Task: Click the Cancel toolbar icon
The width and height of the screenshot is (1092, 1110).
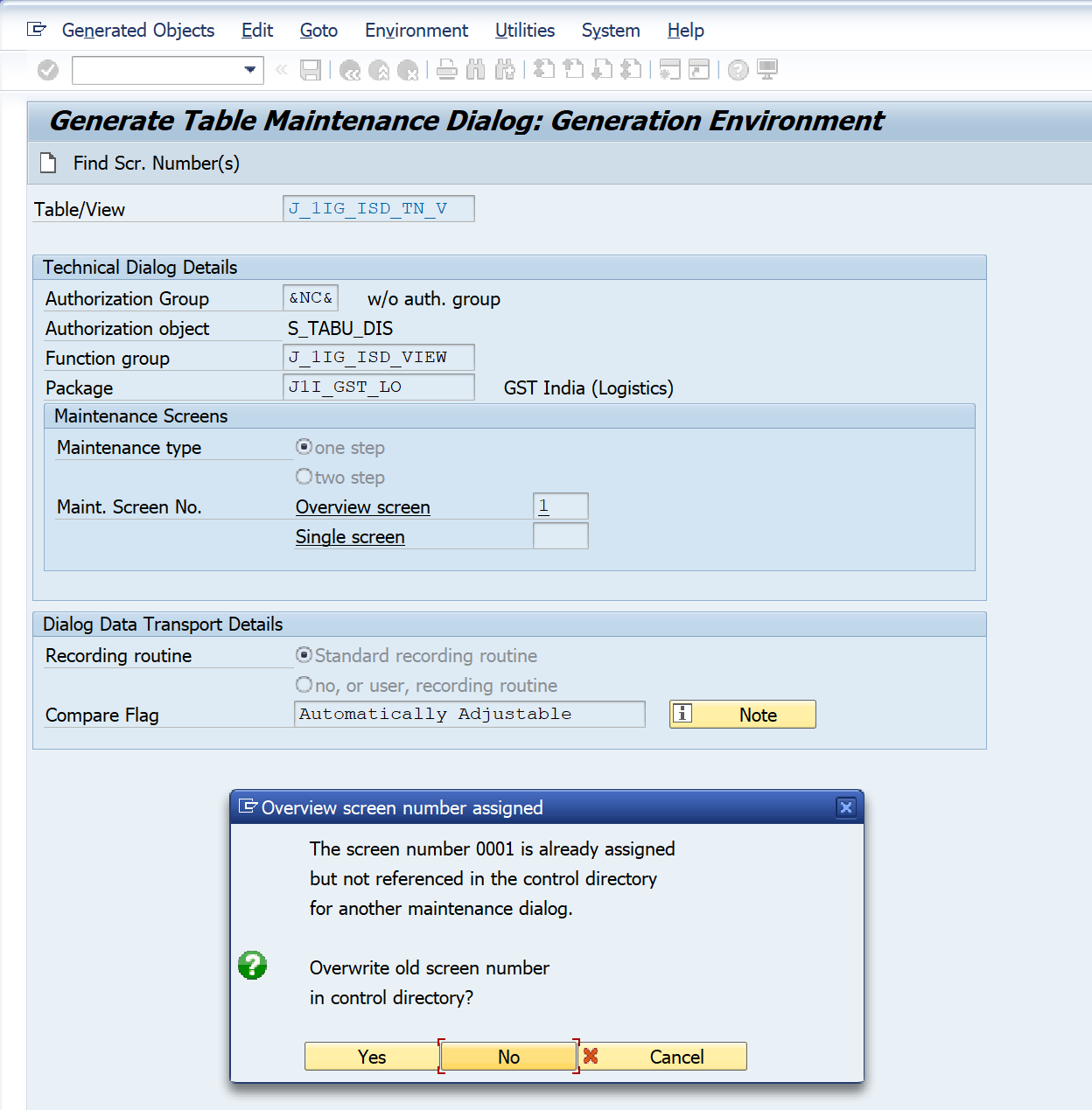Action: click(408, 70)
